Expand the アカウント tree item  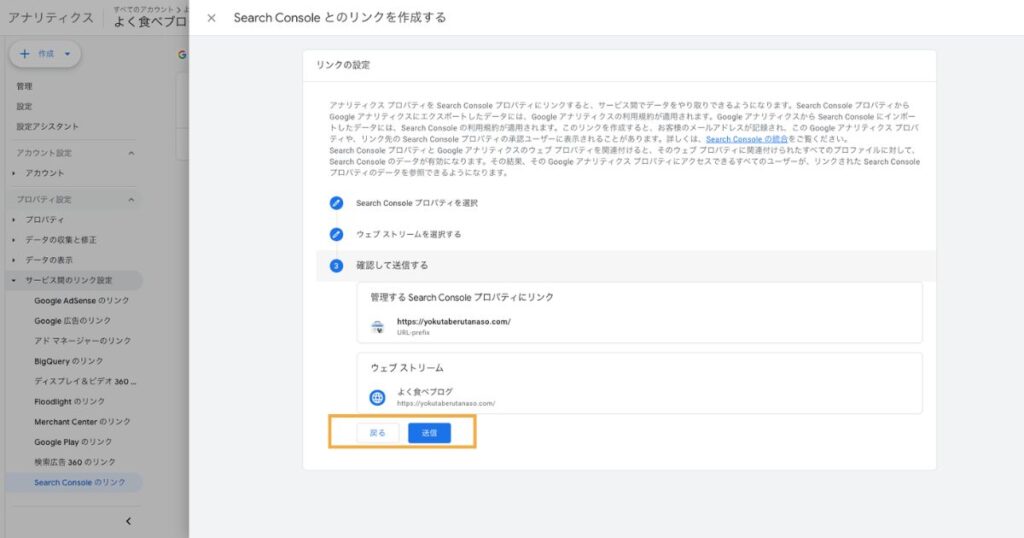point(44,173)
